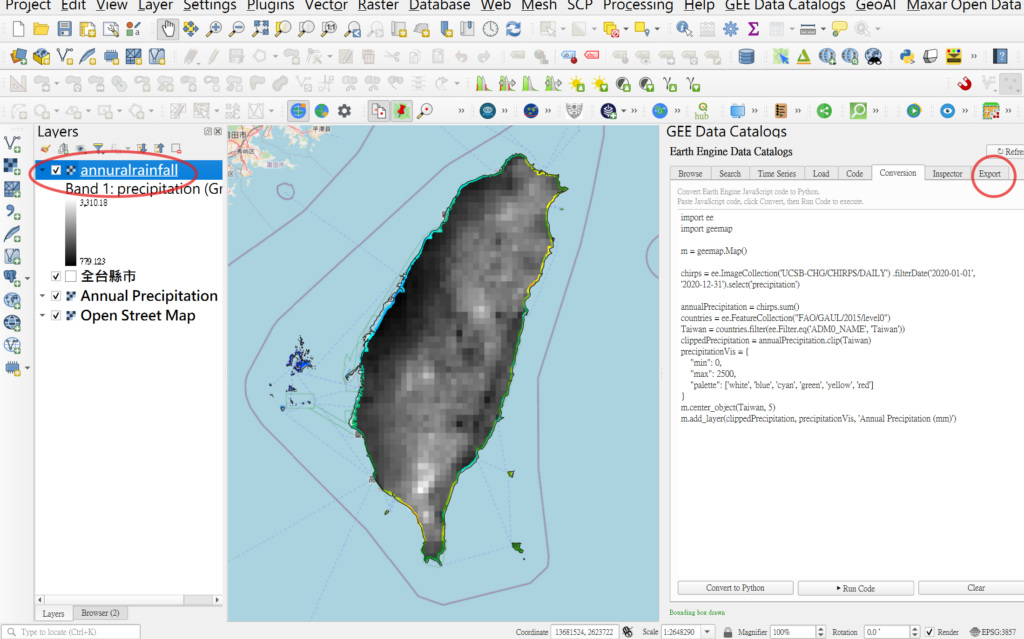Switch to the Export tab
Image resolution: width=1024 pixels, height=639 pixels.
(990, 174)
